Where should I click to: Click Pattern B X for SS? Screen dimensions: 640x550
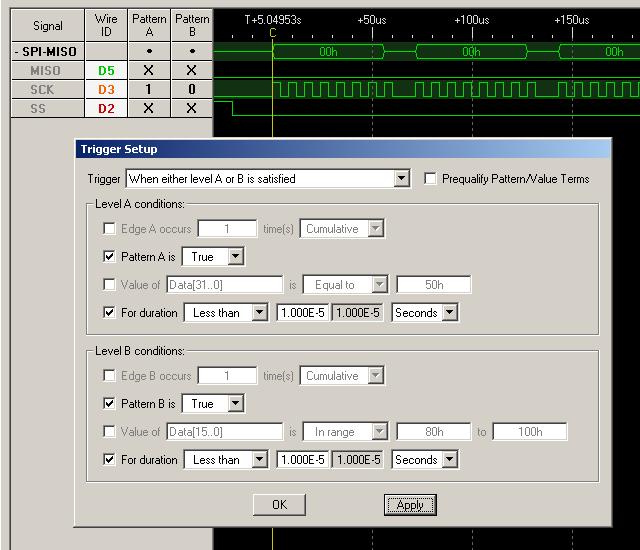tap(191, 108)
